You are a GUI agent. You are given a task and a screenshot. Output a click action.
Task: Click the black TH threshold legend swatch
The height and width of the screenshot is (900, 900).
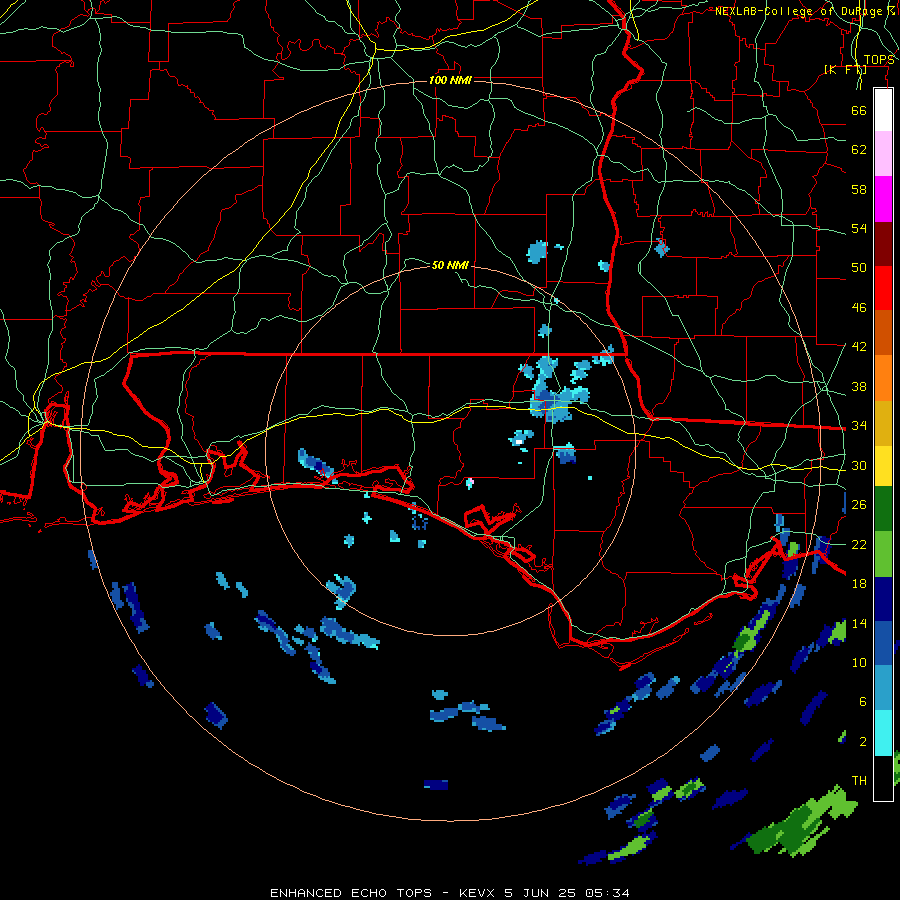point(883,778)
